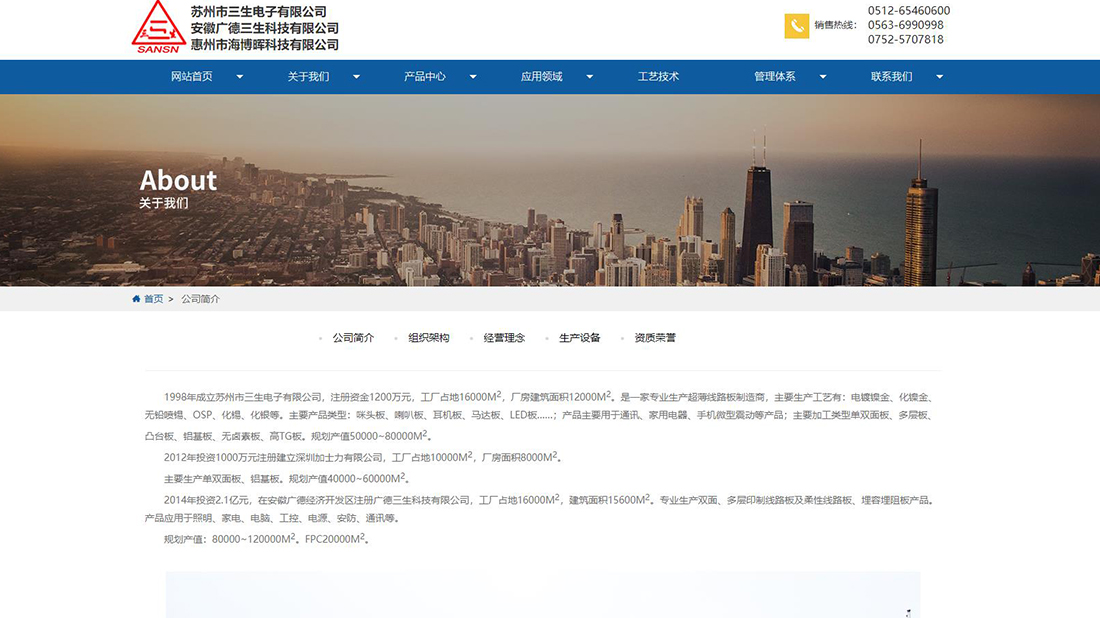Open the 工艺技术 menu item
Viewport: 1100px width, 618px height.
tap(658, 76)
